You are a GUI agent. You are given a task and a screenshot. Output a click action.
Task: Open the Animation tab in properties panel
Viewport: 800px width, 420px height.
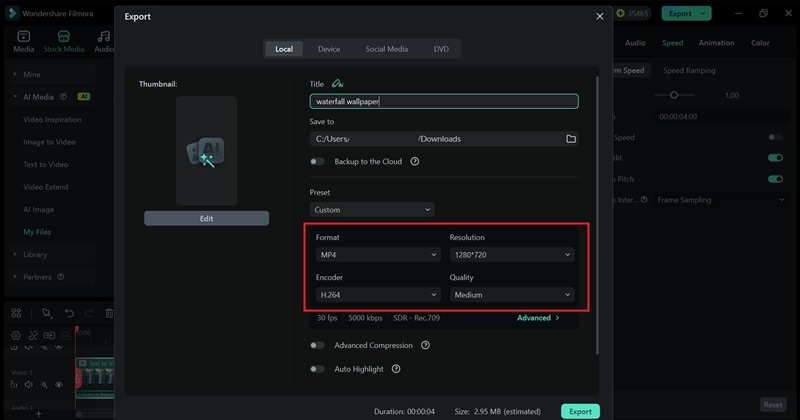pyautogui.click(x=716, y=43)
